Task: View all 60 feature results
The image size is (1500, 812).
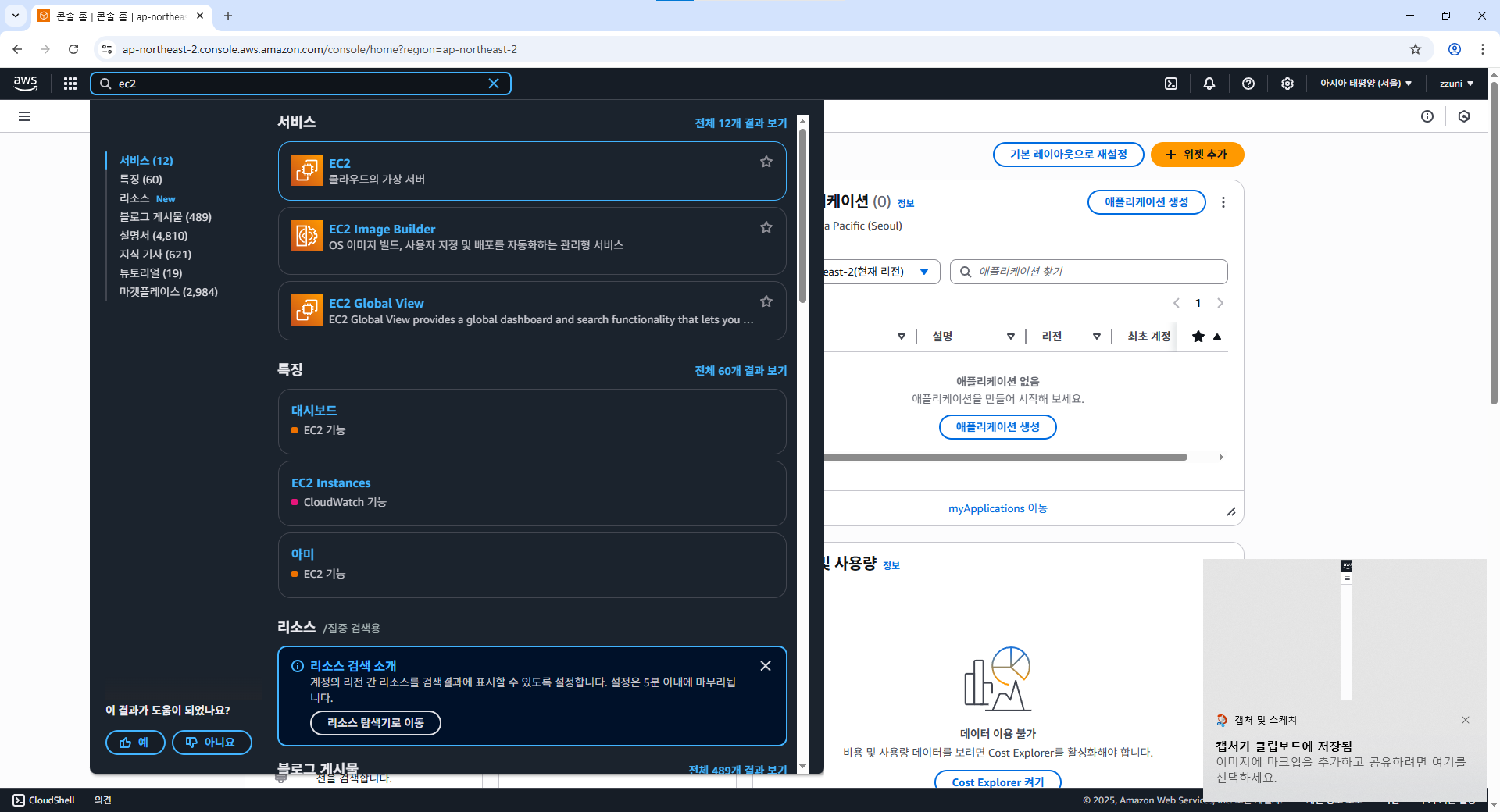Action: [x=741, y=371]
